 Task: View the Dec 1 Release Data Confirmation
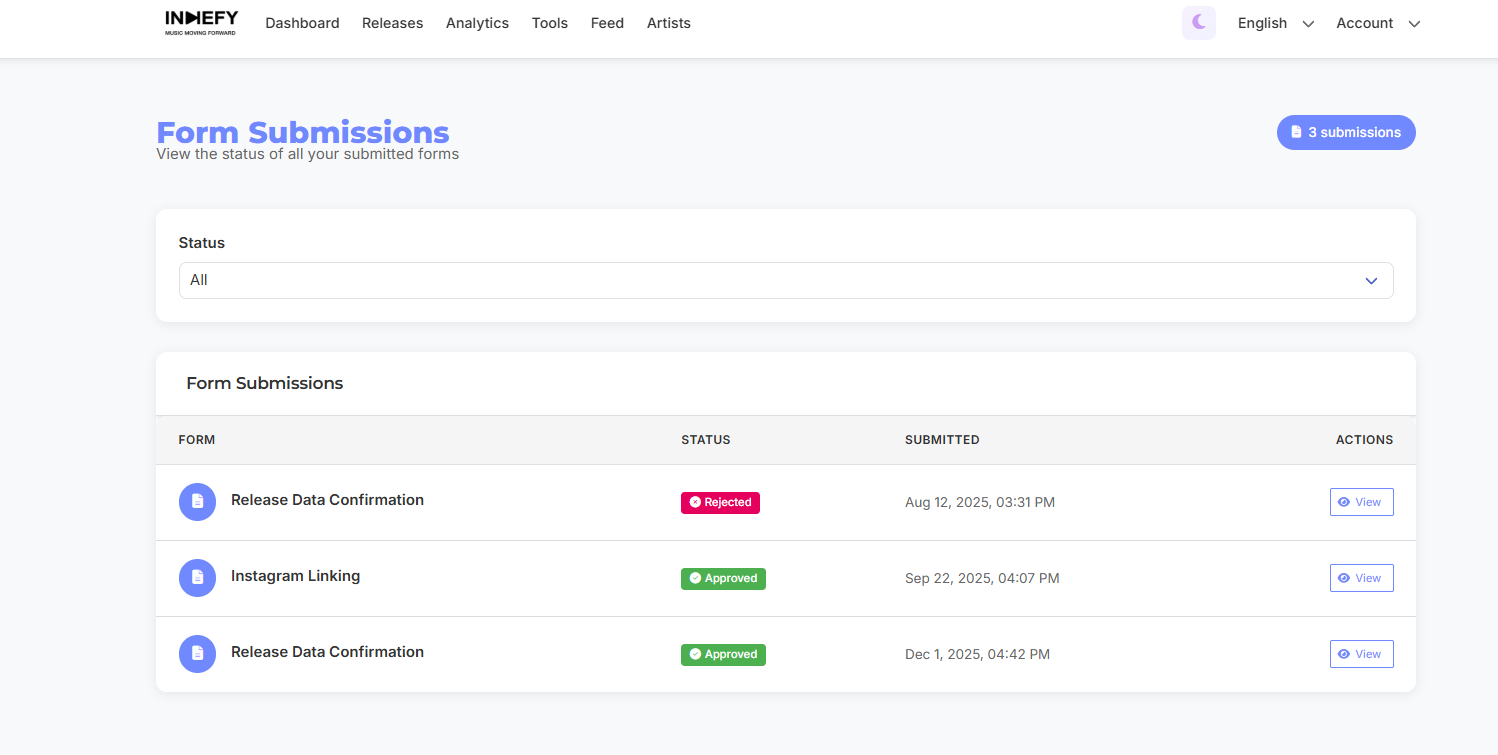coord(1360,654)
